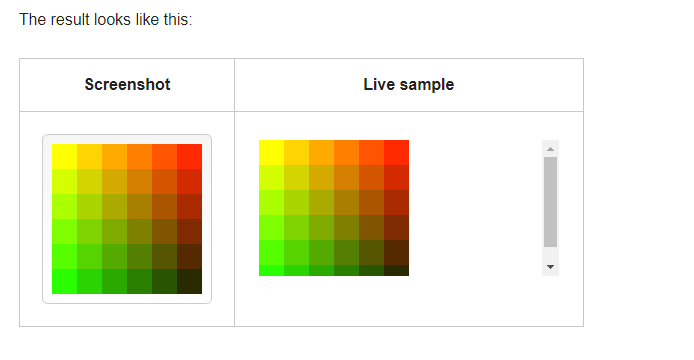Click the screenshot image frame border
Viewport: 694px width, 360px height.
pos(127,137)
